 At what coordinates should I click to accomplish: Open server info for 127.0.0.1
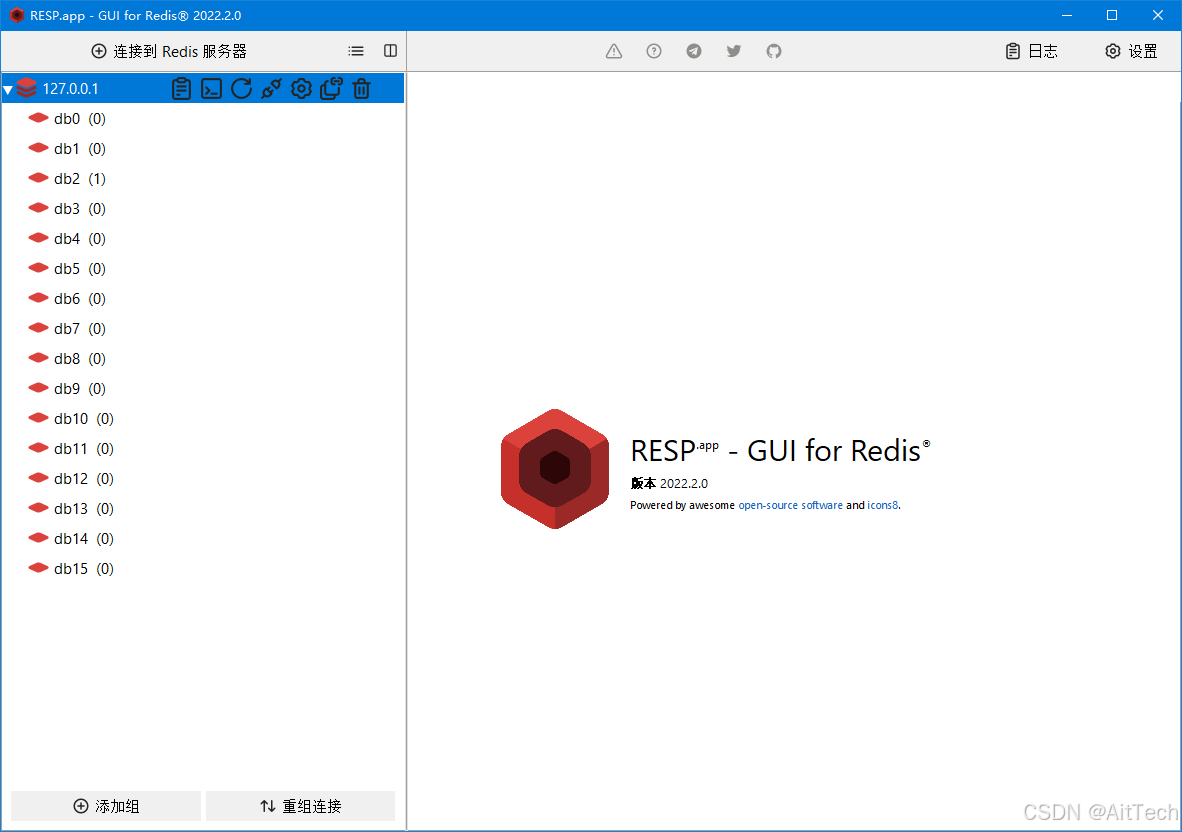tap(181, 89)
